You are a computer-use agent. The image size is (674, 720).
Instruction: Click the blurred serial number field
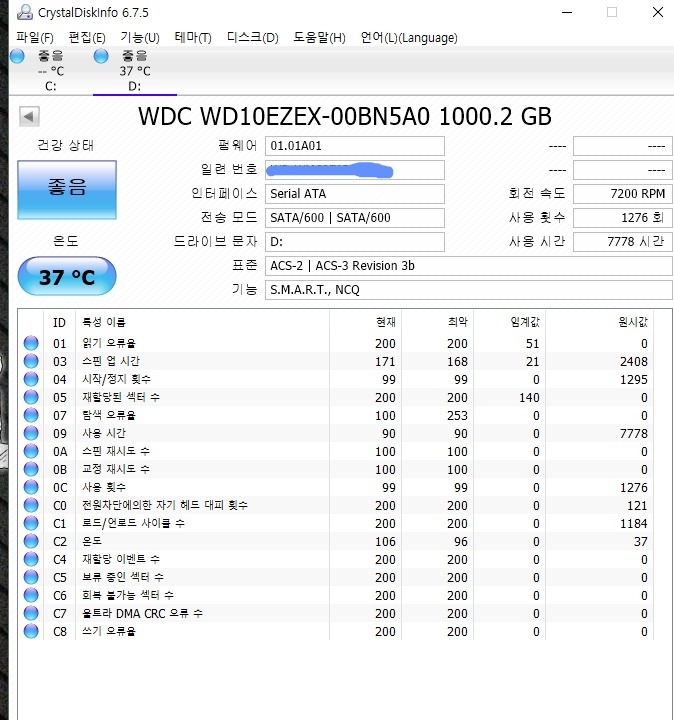point(354,170)
